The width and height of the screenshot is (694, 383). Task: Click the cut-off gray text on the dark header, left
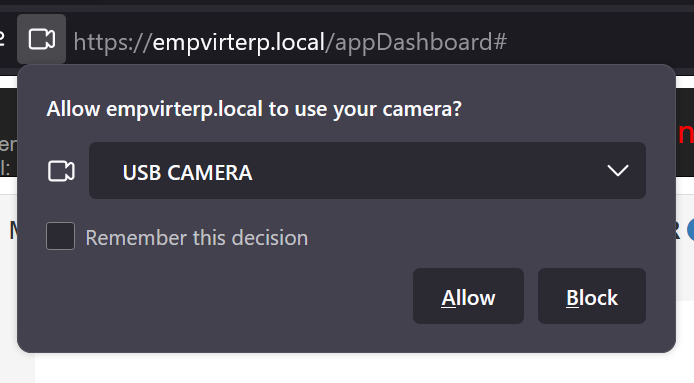[x=8, y=156]
